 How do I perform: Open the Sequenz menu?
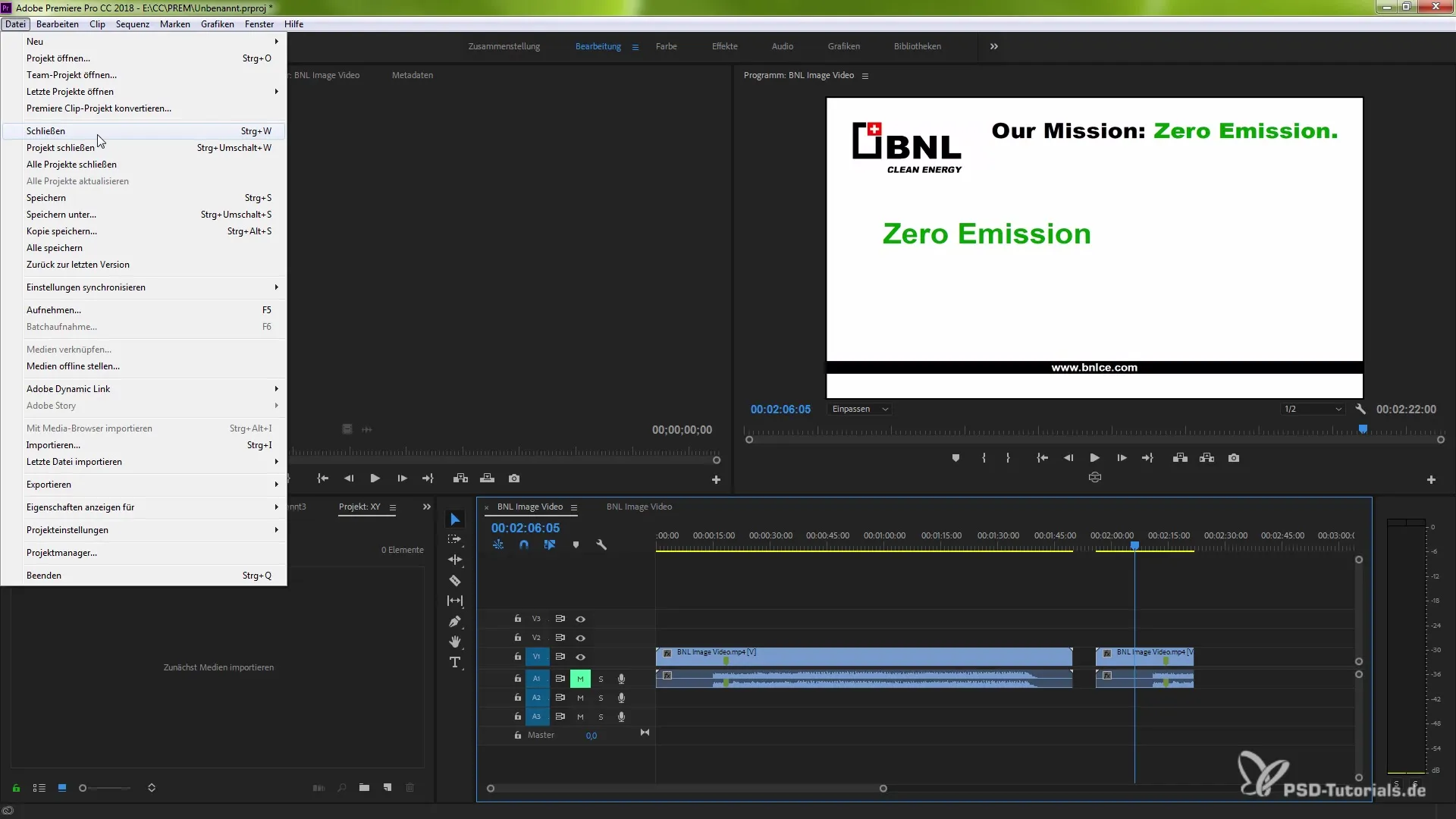(x=133, y=24)
